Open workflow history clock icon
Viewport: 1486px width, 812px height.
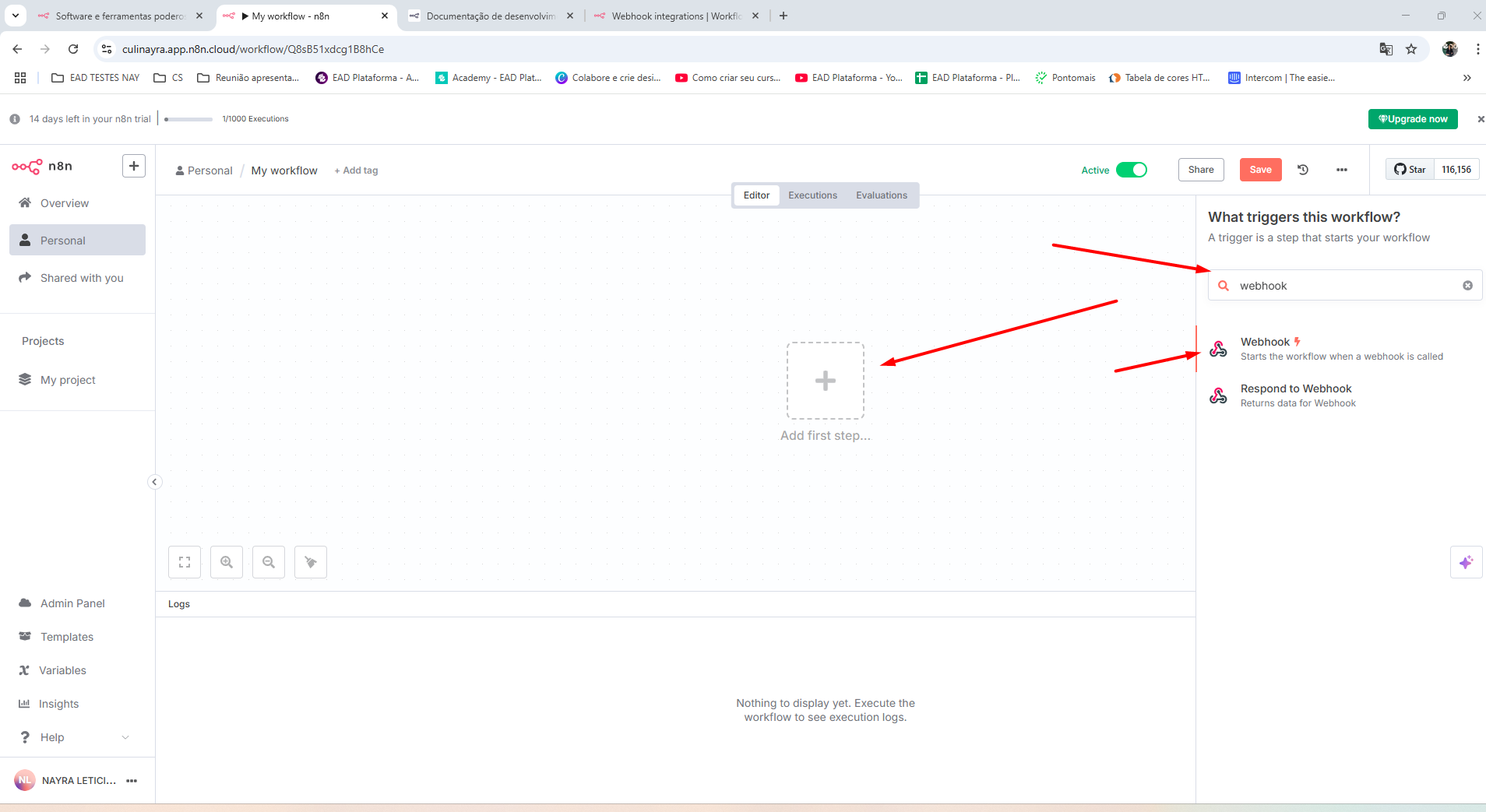coord(1303,170)
